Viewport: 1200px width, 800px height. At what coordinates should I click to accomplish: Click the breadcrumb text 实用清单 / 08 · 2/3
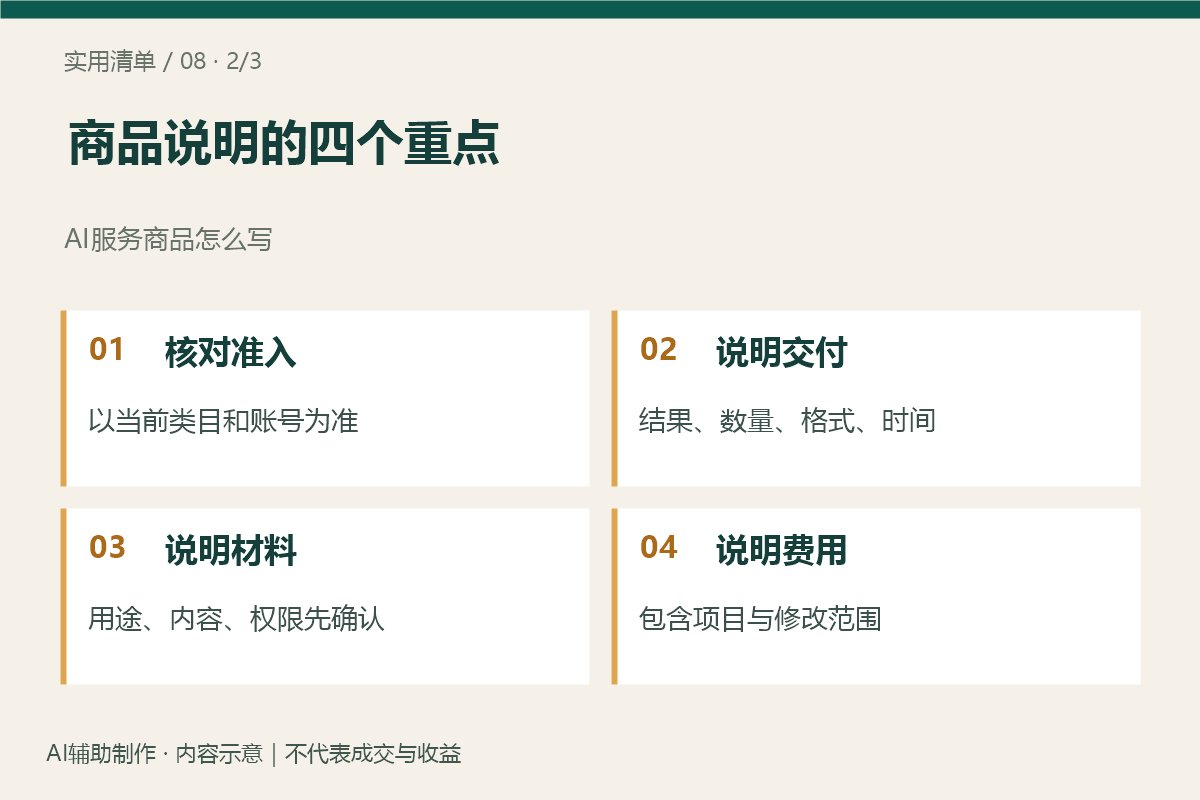click(x=163, y=61)
